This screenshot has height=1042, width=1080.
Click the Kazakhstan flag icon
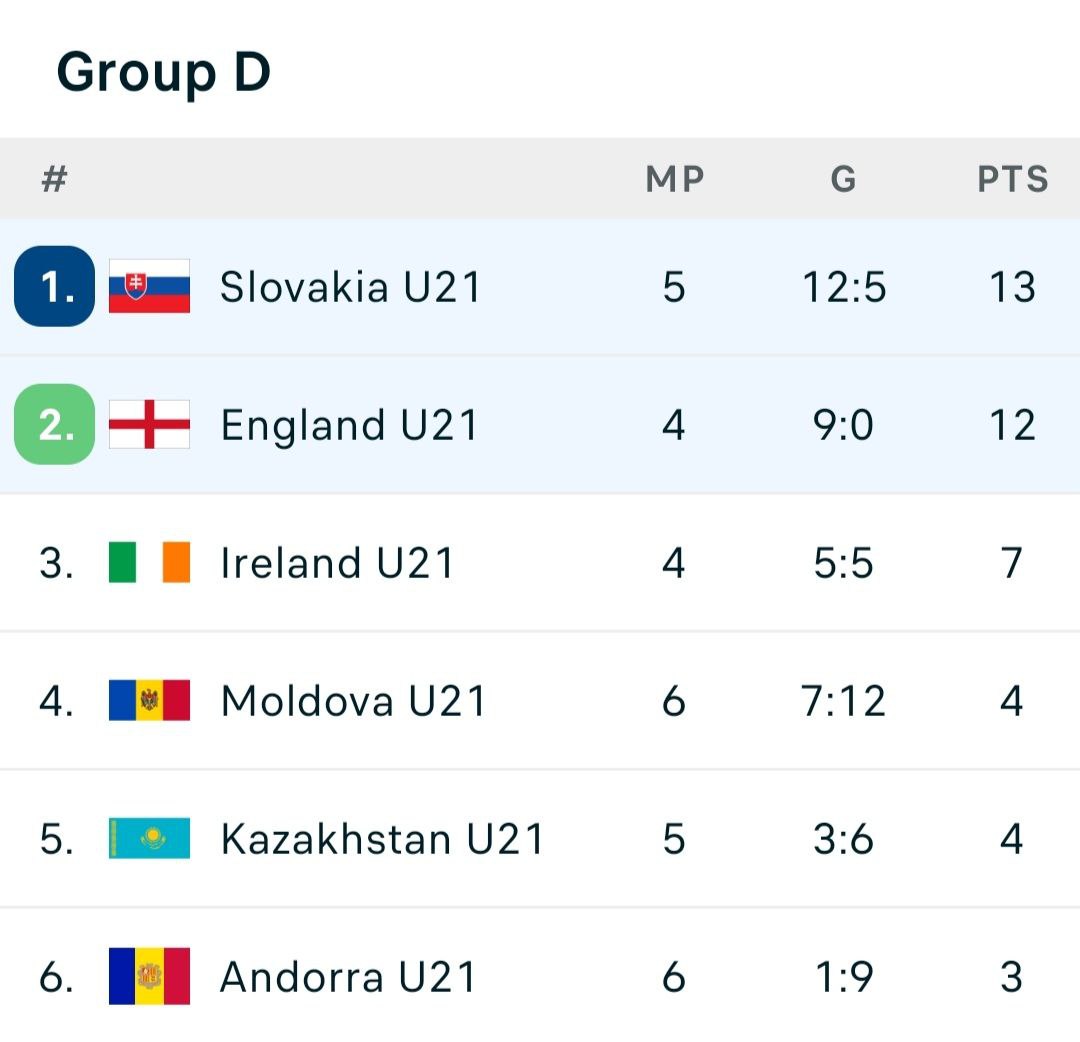pyautogui.click(x=149, y=838)
